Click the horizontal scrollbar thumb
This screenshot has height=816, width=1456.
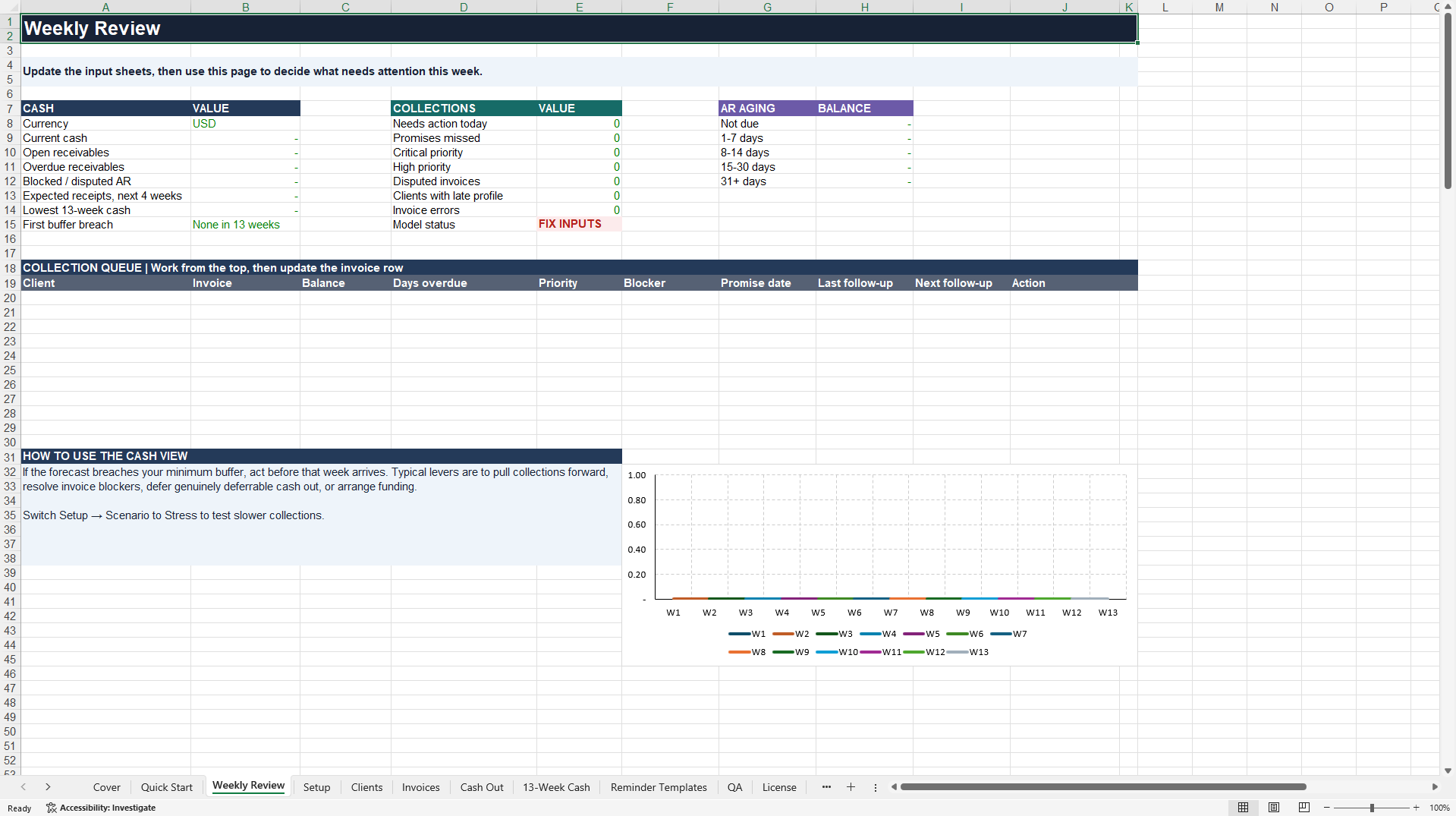(x=1103, y=787)
